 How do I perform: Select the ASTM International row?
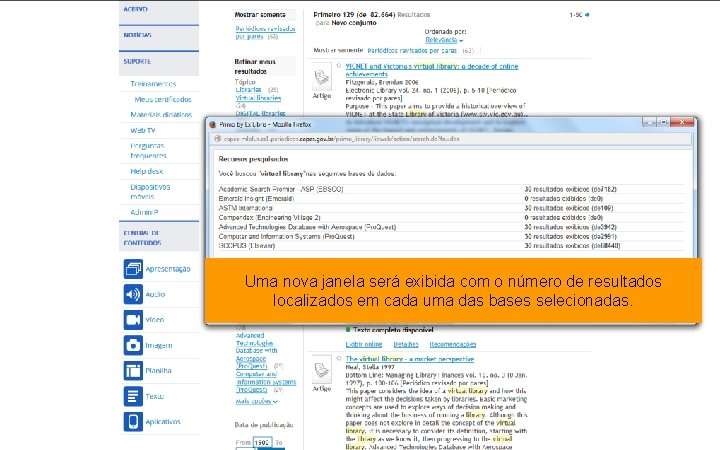pos(451,208)
